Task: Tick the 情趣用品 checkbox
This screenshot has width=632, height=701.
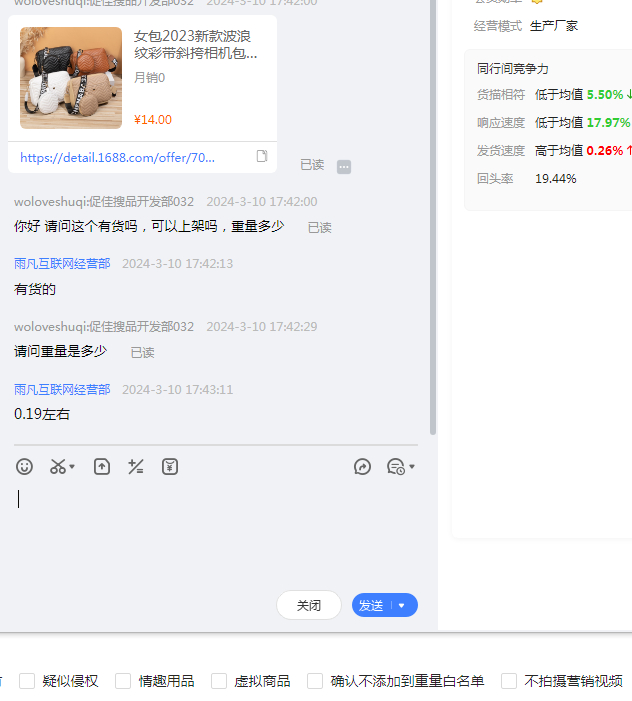Action: (123, 681)
